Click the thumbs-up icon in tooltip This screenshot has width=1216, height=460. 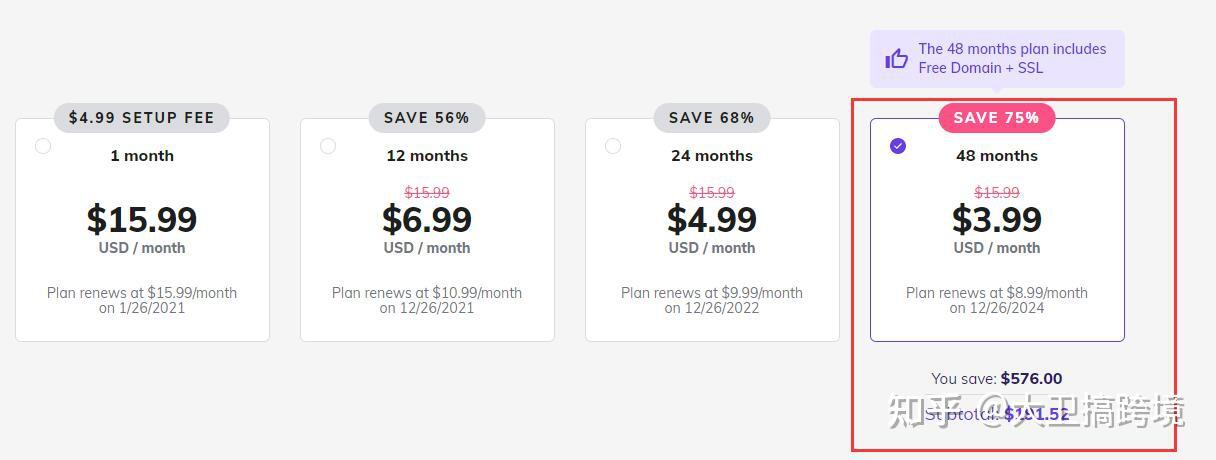[897, 59]
